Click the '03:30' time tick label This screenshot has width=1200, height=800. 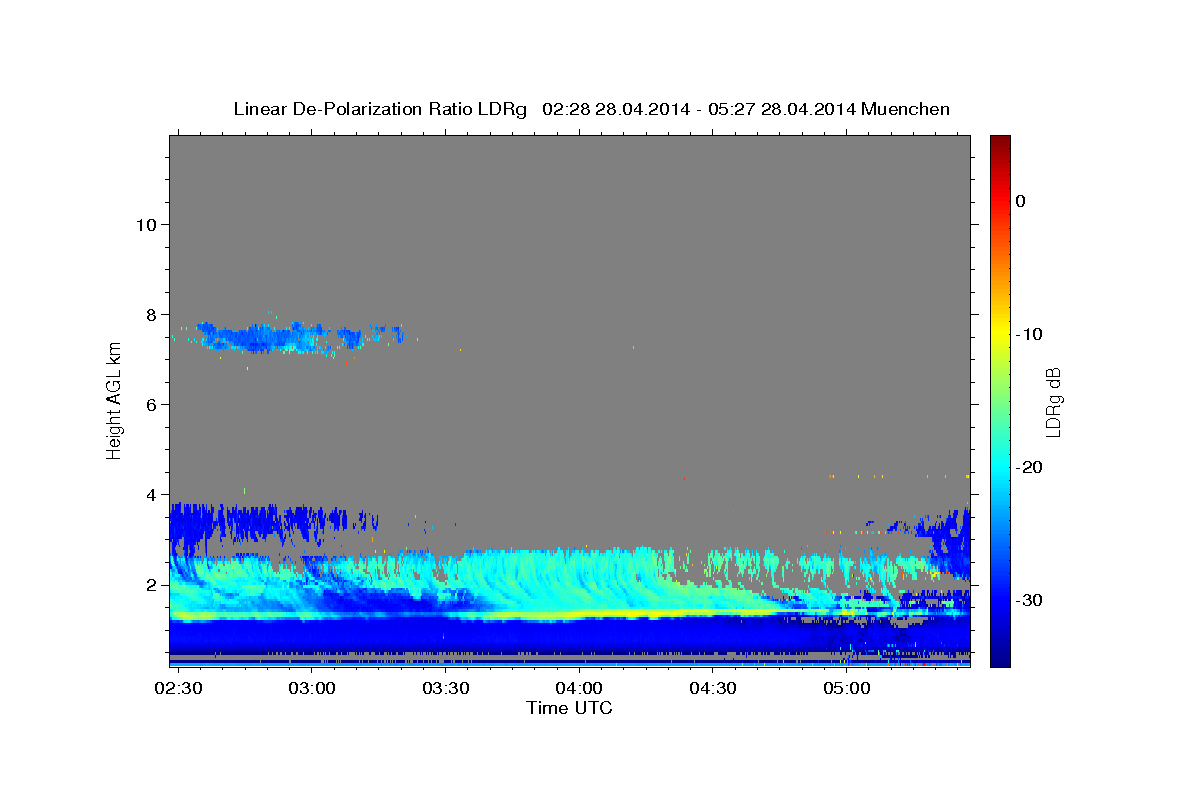(446, 689)
